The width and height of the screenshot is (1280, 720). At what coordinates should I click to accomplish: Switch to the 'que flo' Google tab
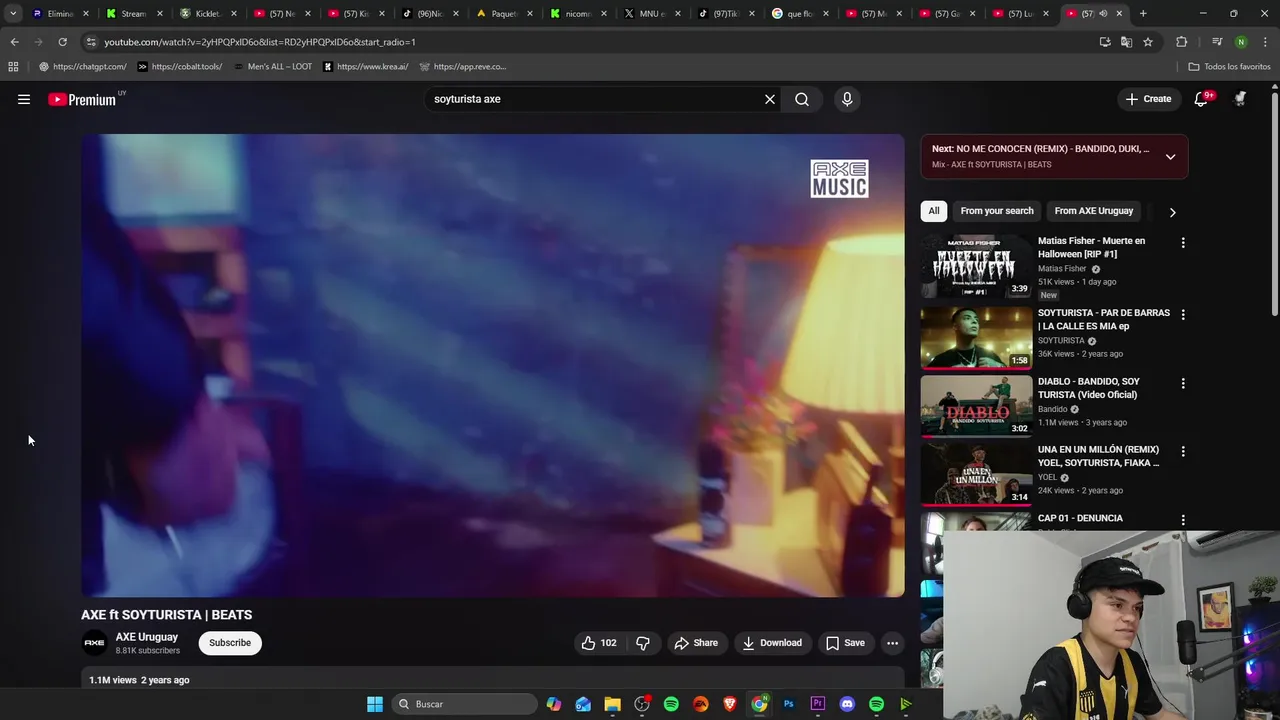[799, 14]
